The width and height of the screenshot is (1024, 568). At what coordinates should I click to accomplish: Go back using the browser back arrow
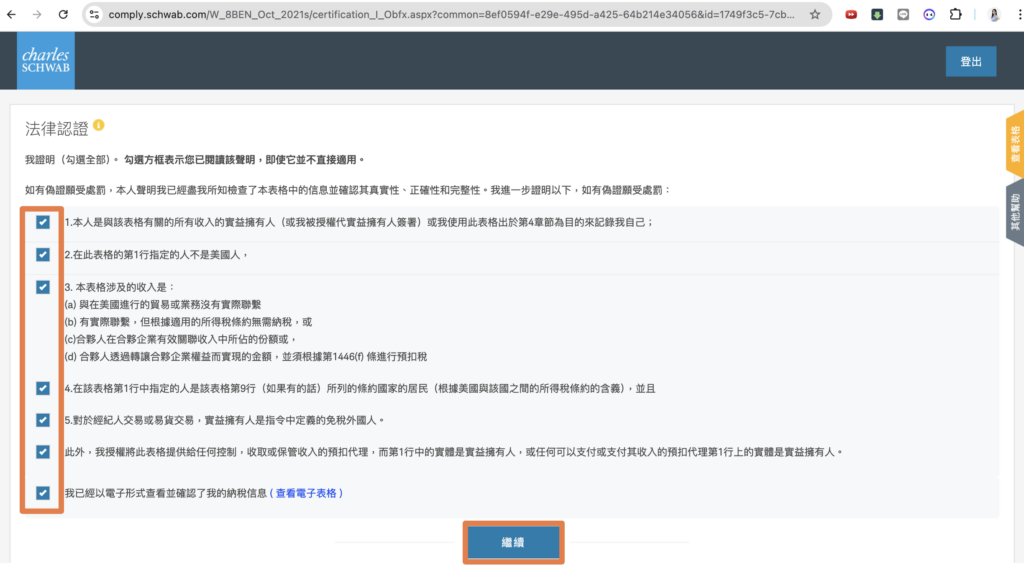pyautogui.click(x=14, y=15)
